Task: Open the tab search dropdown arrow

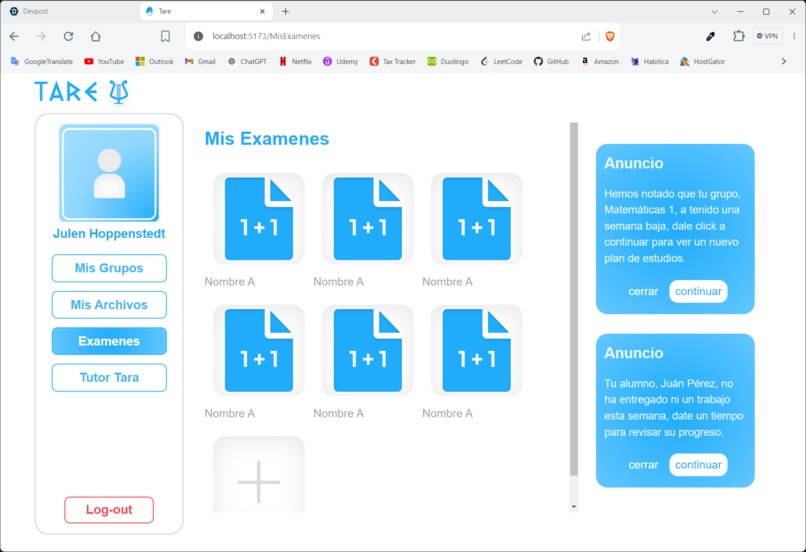Action: click(x=714, y=11)
